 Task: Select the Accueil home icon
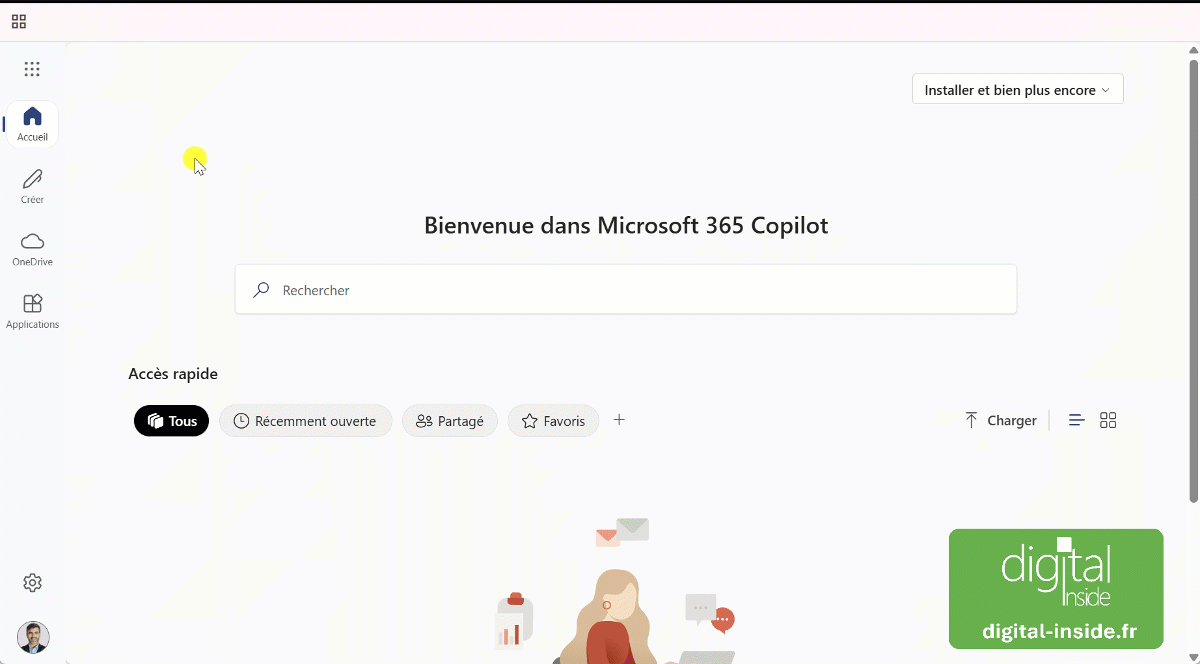pos(31,116)
